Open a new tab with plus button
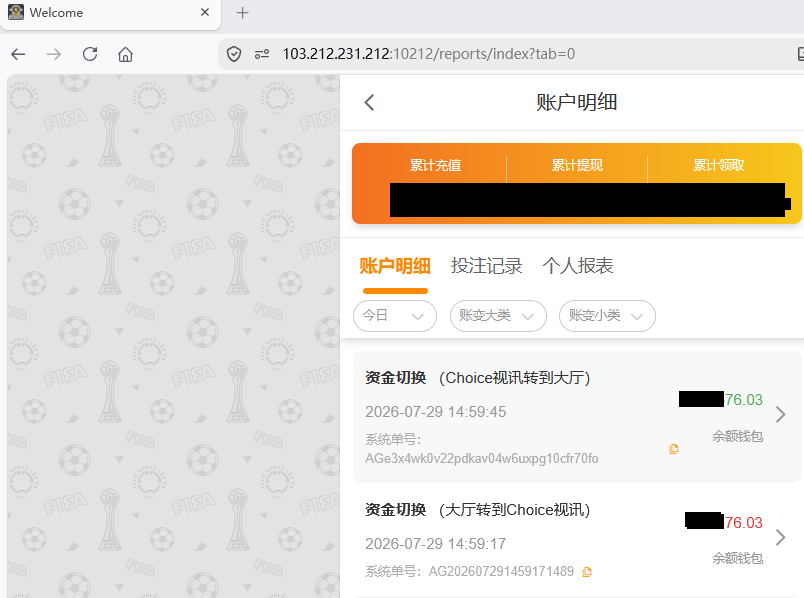Image resolution: width=804 pixels, height=598 pixels. point(243,13)
